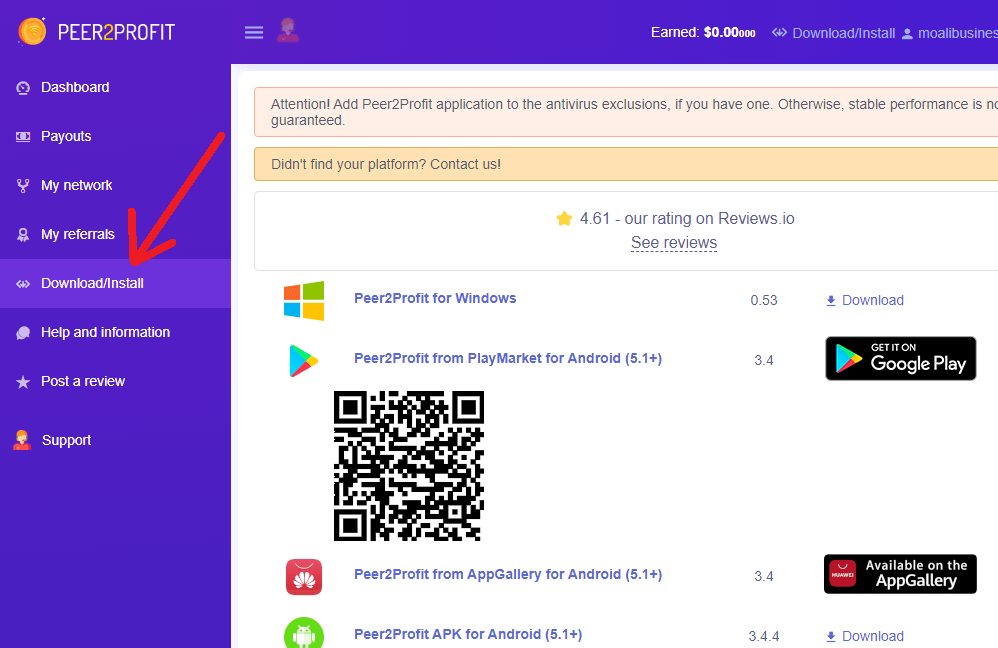
Task: Click the Peer2Profit logo icon
Action: pyautogui.click(x=32, y=31)
